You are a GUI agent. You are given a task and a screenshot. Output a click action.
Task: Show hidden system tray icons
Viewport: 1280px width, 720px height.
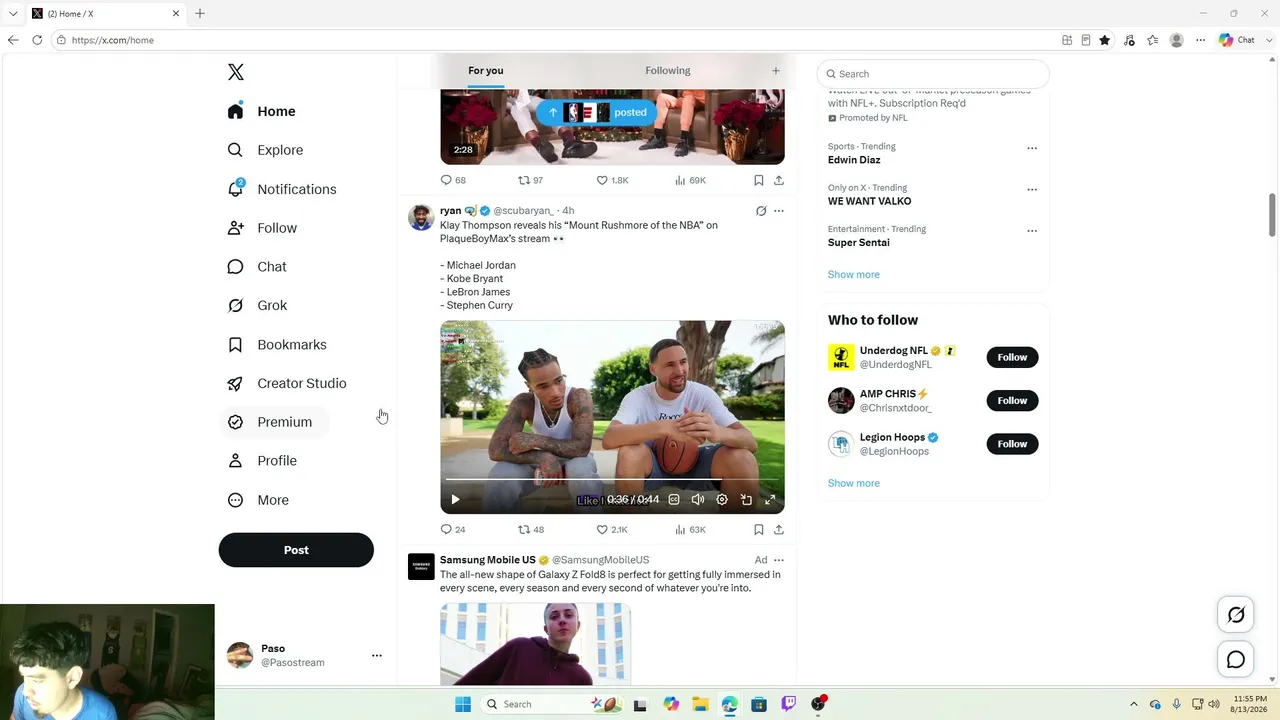tap(1133, 704)
